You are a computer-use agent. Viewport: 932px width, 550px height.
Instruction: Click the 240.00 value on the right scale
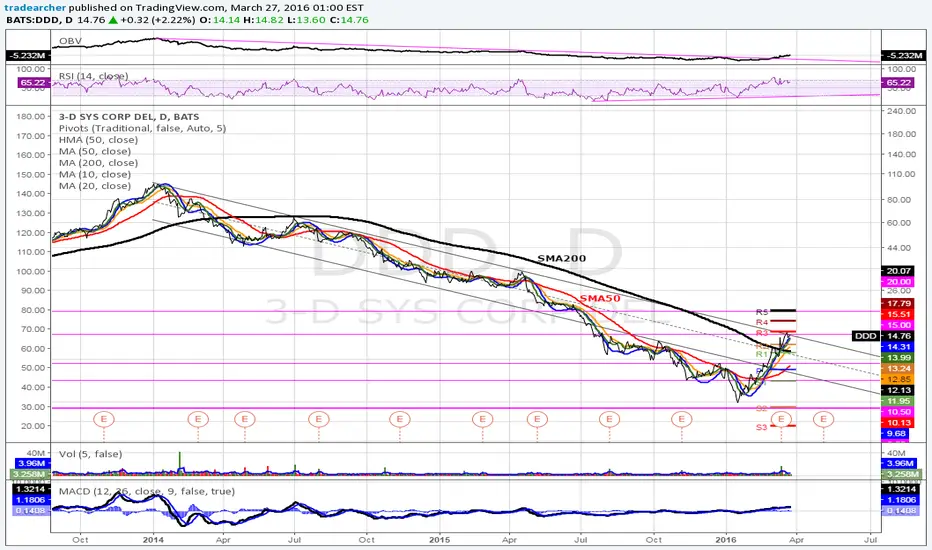(x=901, y=111)
